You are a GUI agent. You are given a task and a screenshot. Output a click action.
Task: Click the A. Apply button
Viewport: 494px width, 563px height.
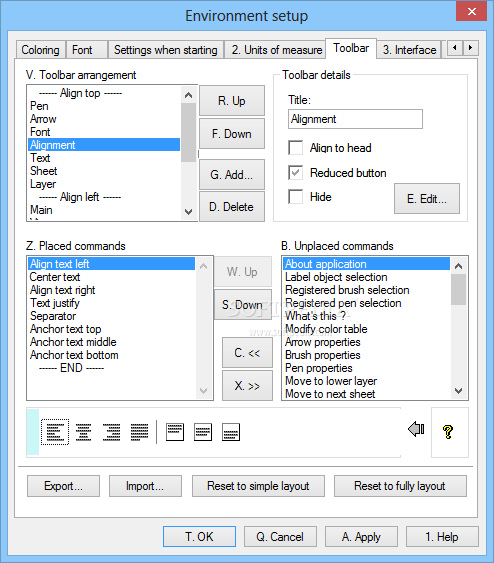[362, 536]
